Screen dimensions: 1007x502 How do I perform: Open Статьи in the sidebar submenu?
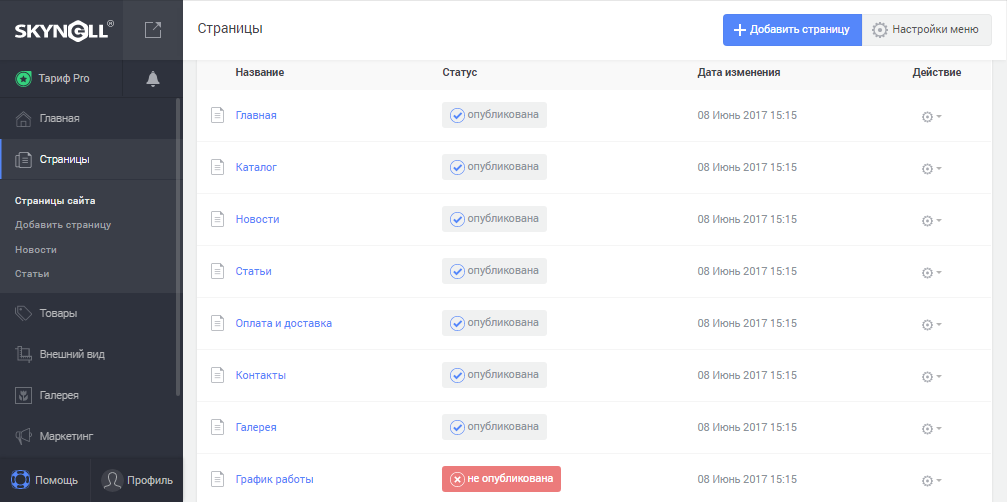tap(32, 273)
